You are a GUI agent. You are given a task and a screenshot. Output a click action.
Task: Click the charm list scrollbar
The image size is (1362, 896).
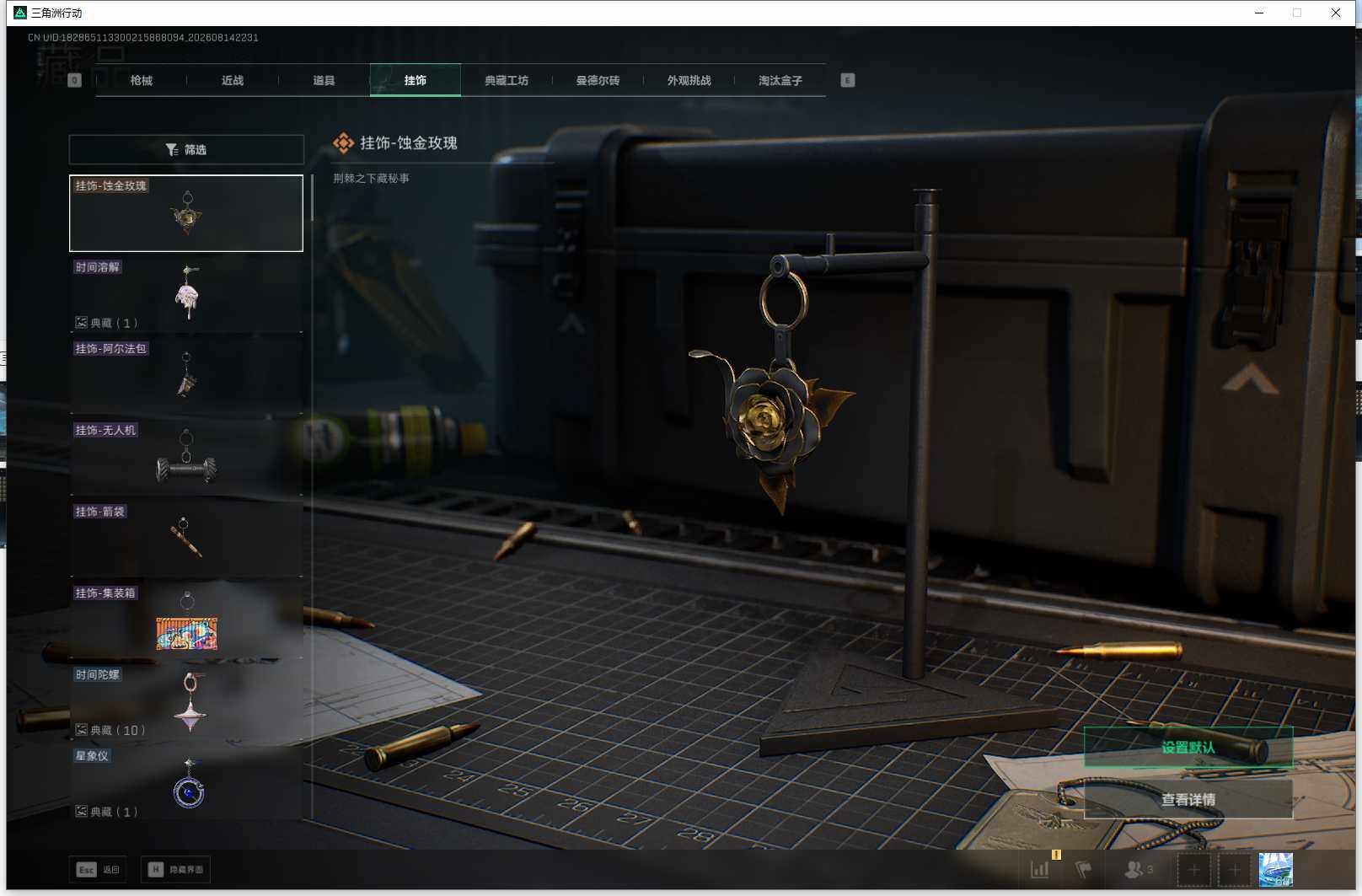[313, 197]
